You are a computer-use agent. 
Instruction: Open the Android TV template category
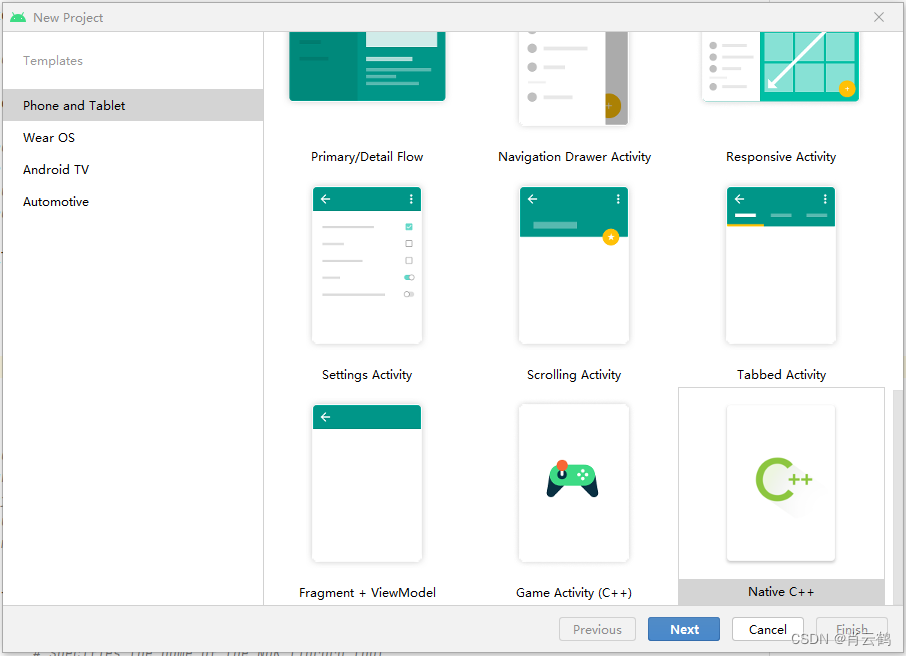point(56,169)
